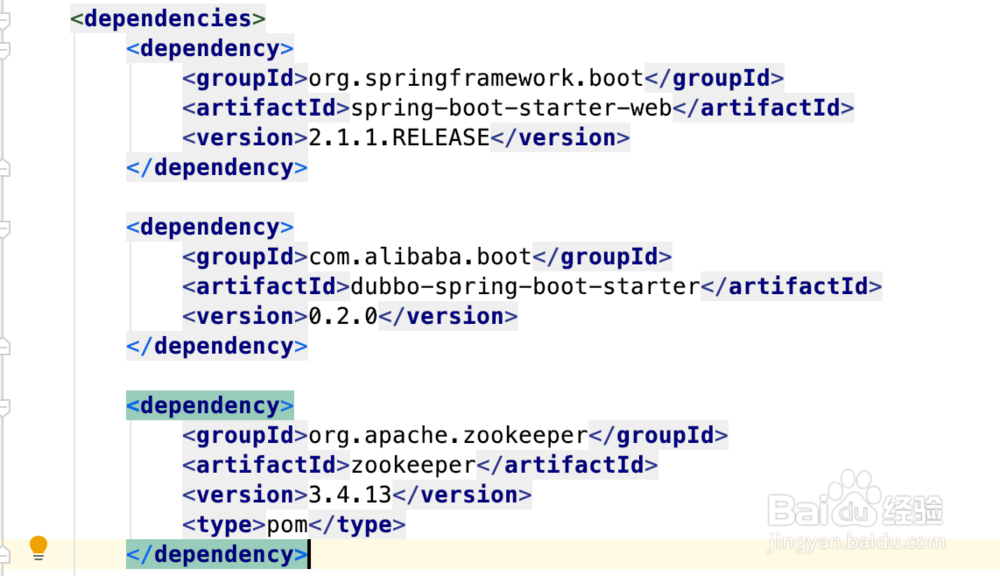Click the opening <type> tag

tap(224, 525)
